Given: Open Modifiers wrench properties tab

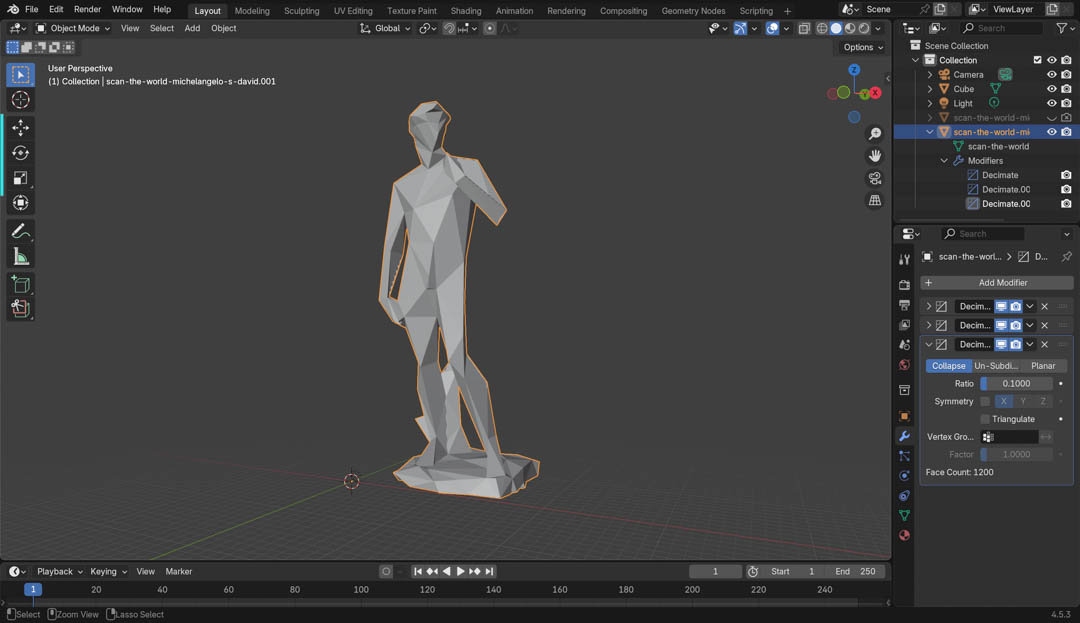Looking at the screenshot, I should (904, 436).
